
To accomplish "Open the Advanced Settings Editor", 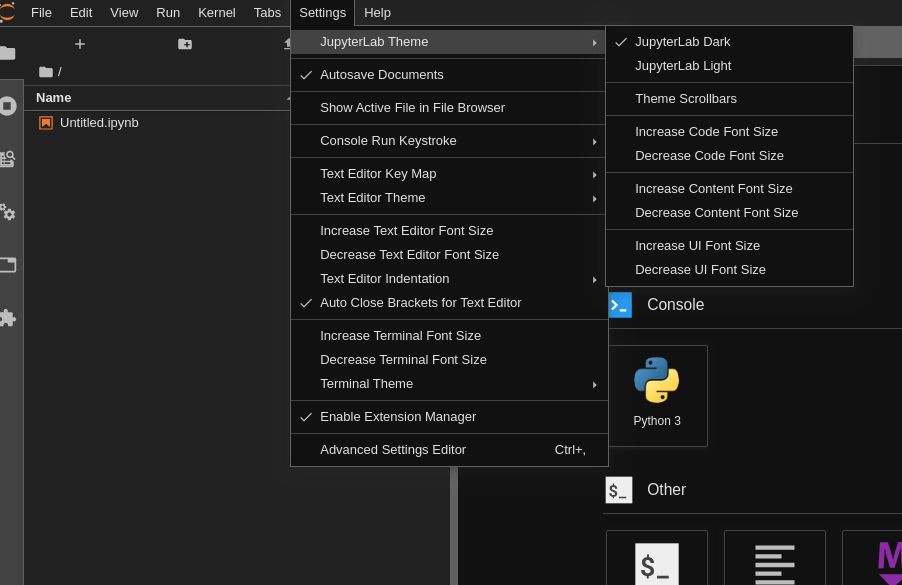I will click(393, 449).
